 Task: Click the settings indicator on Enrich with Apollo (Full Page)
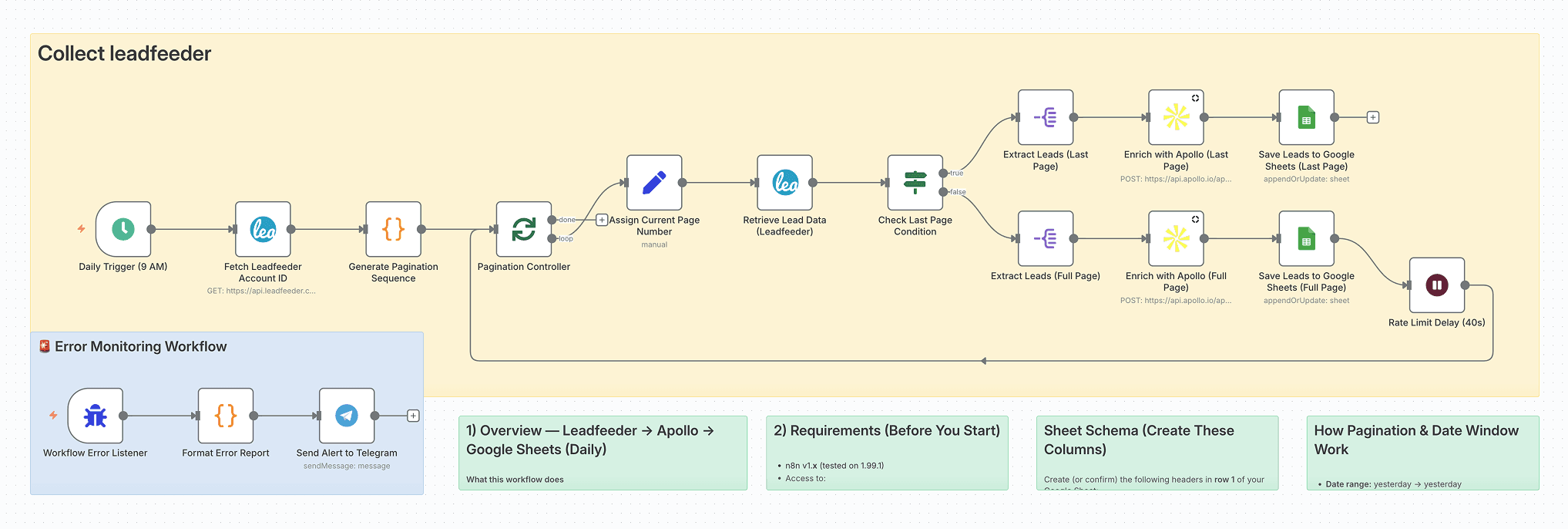pyautogui.click(x=1195, y=220)
